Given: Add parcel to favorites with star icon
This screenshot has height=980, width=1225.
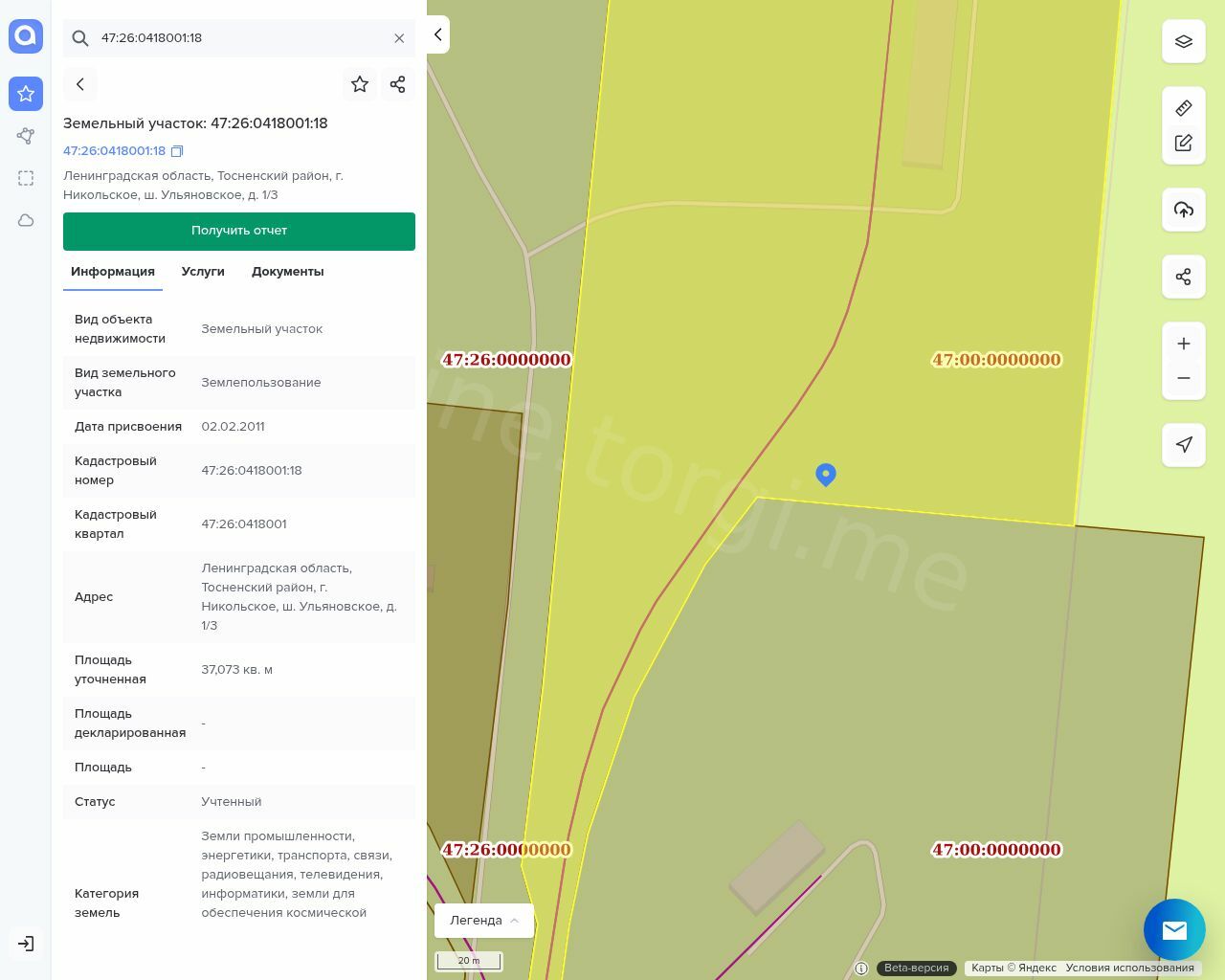Looking at the screenshot, I should [x=360, y=84].
